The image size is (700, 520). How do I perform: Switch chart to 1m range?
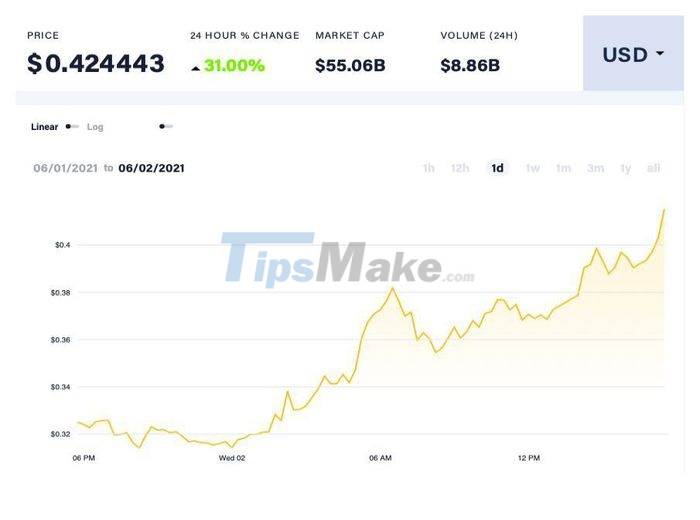(564, 168)
